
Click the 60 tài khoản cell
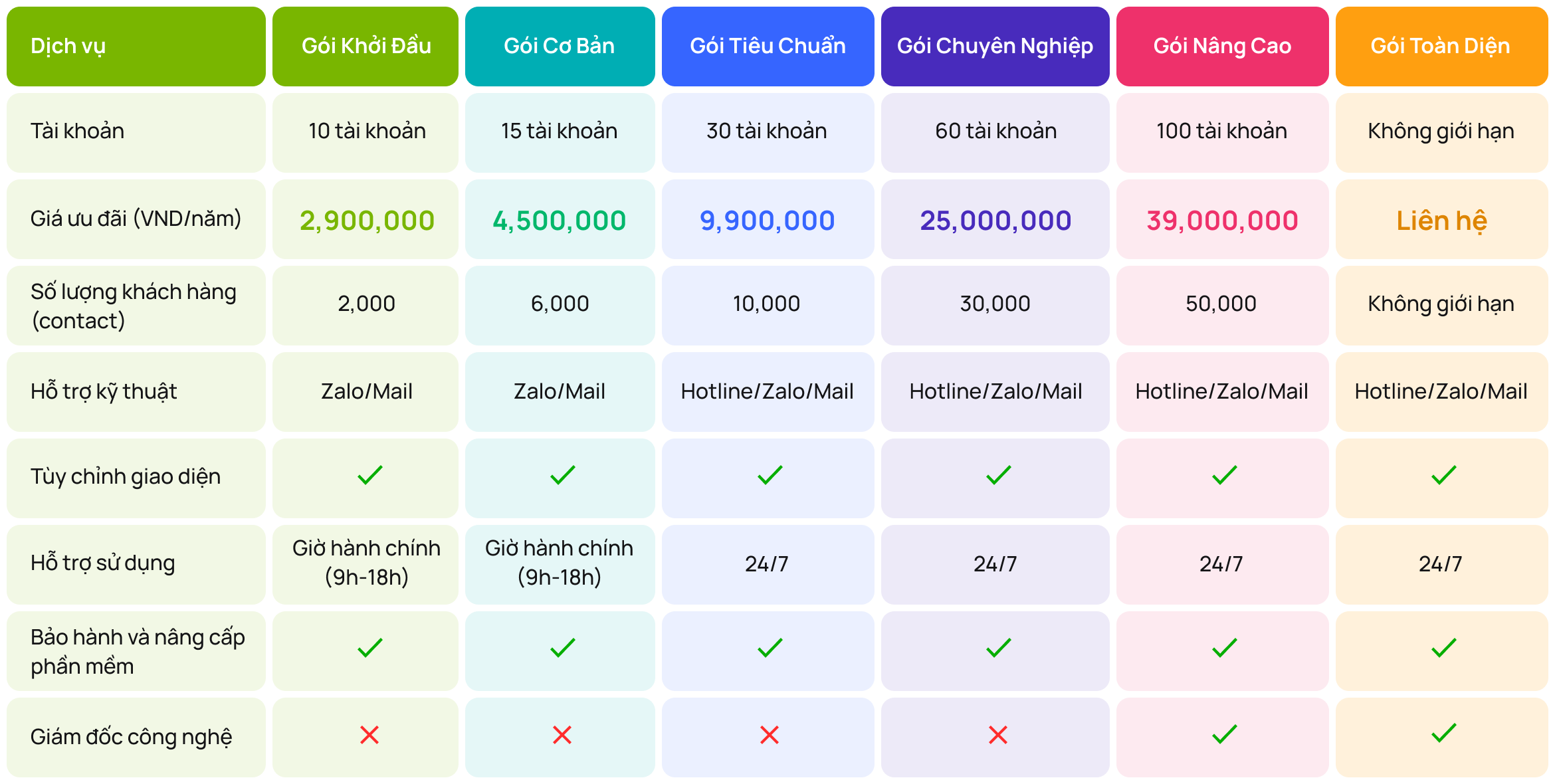click(995, 132)
